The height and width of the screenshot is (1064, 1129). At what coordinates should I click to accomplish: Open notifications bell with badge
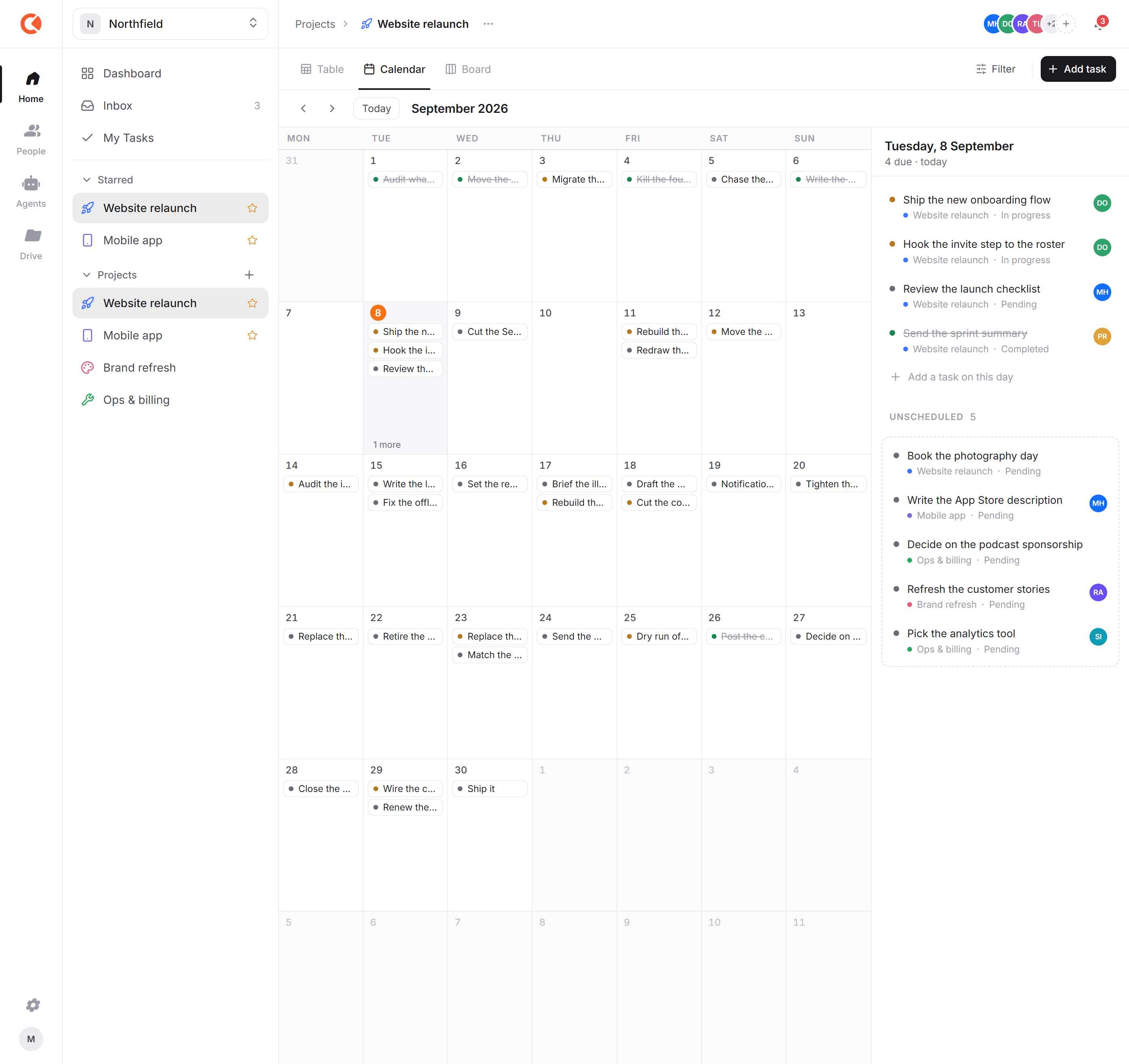1100,24
